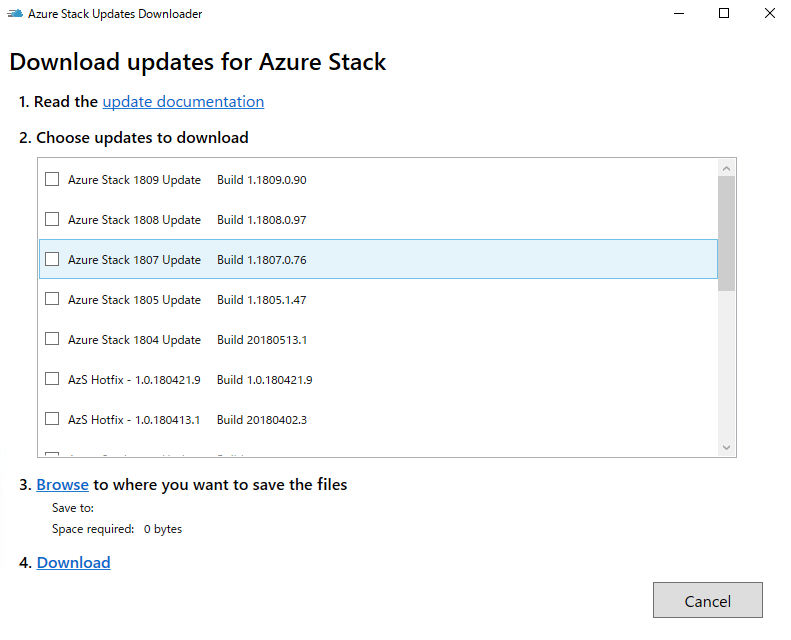The height and width of the screenshot is (640, 791).
Task: Maximize the Updates Downloader window
Action: pyautogui.click(x=724, y=14)
